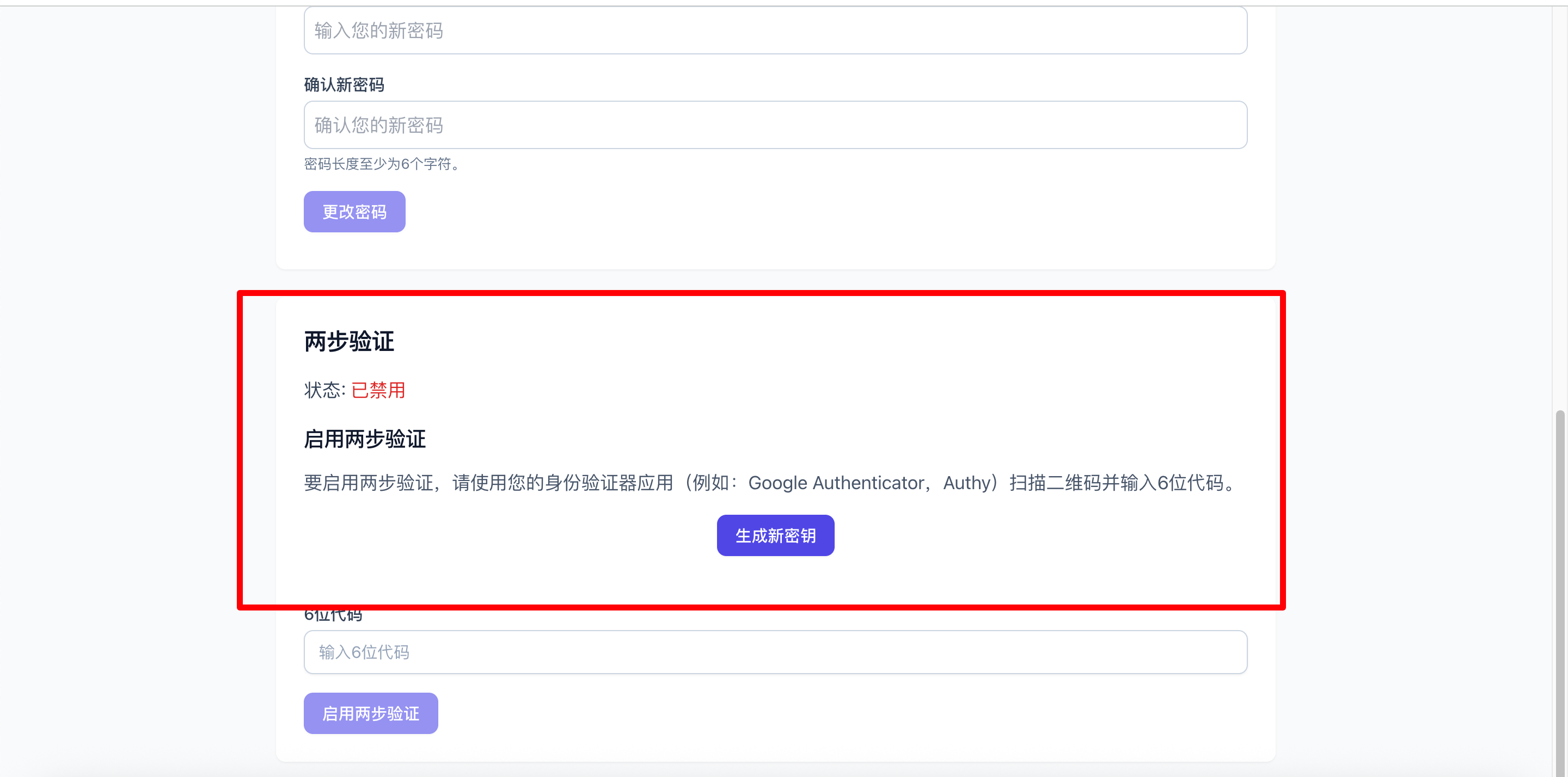
Task: Click the 确认新密码 field label
Action: tap(344, 84)
